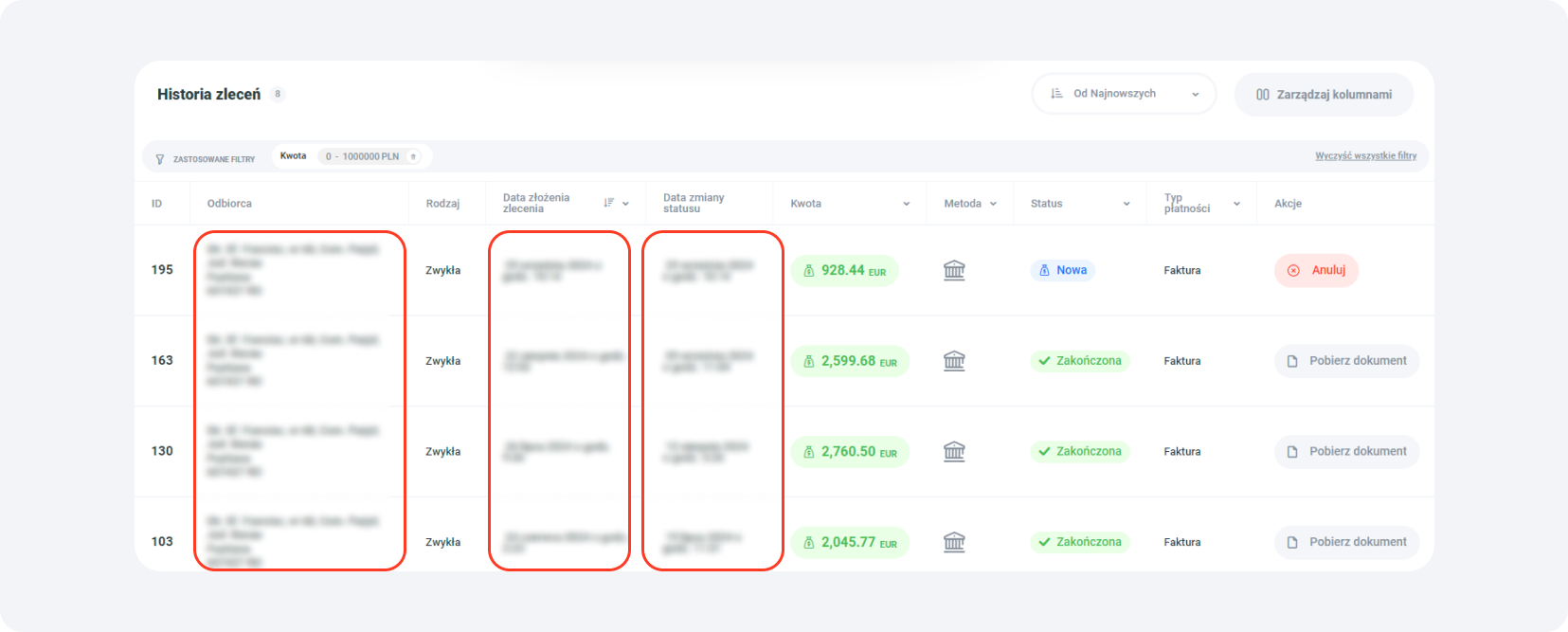Click bank method icon for order 163
This screenshot has width=1568, height=632.
(954, 361)
